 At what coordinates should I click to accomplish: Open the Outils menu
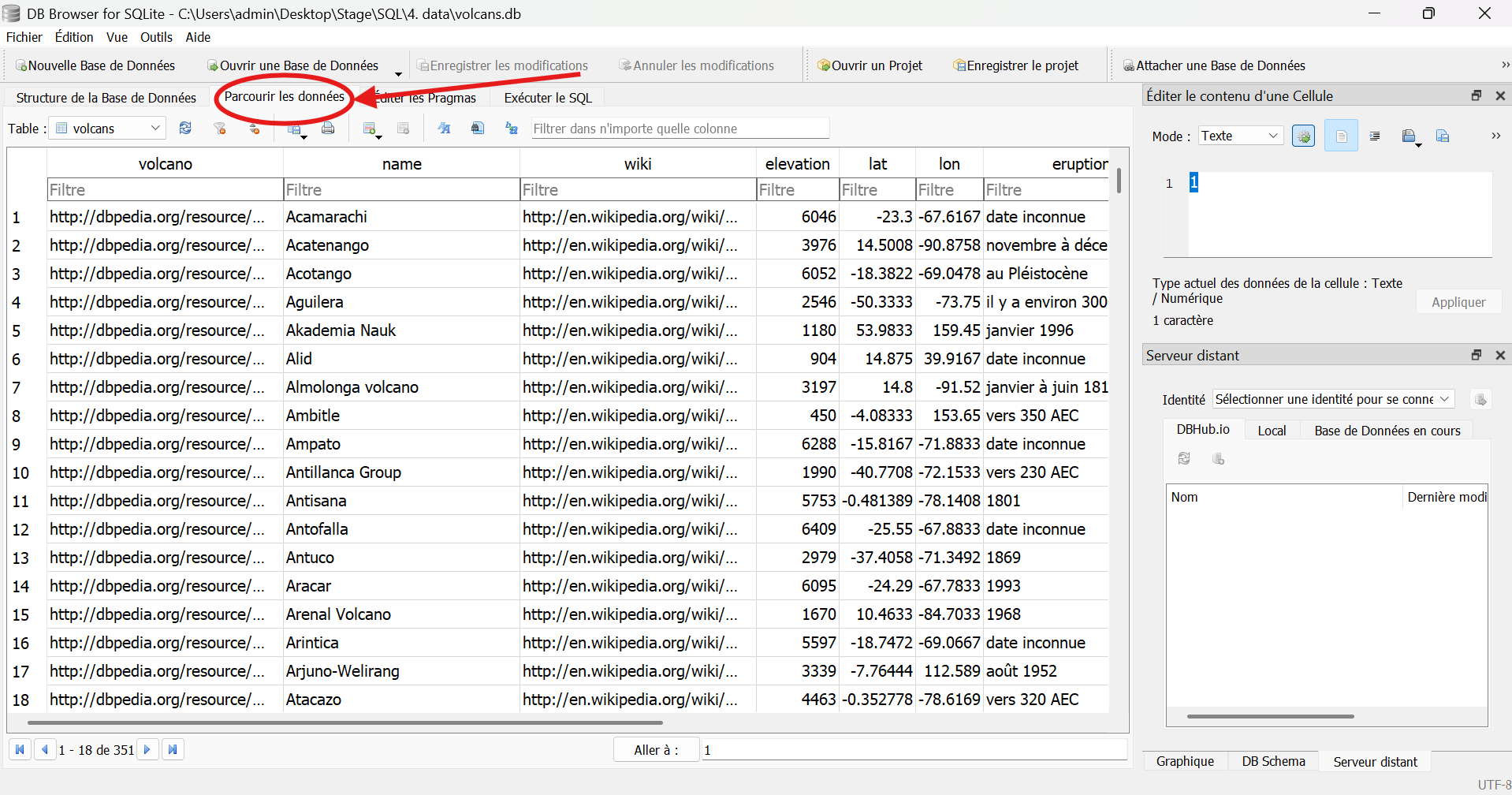156,37
